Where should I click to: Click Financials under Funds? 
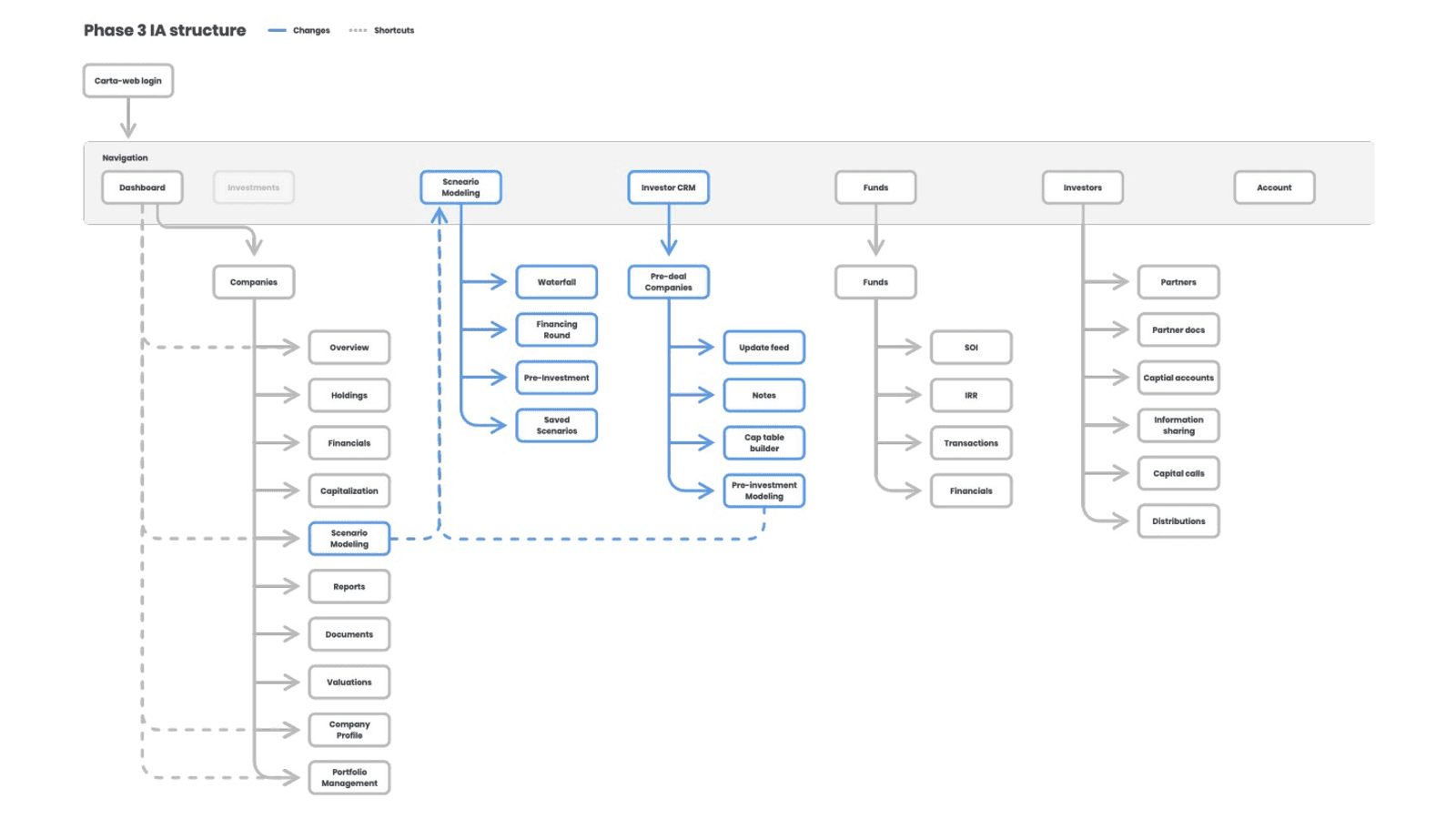click(x=971, y=491)
